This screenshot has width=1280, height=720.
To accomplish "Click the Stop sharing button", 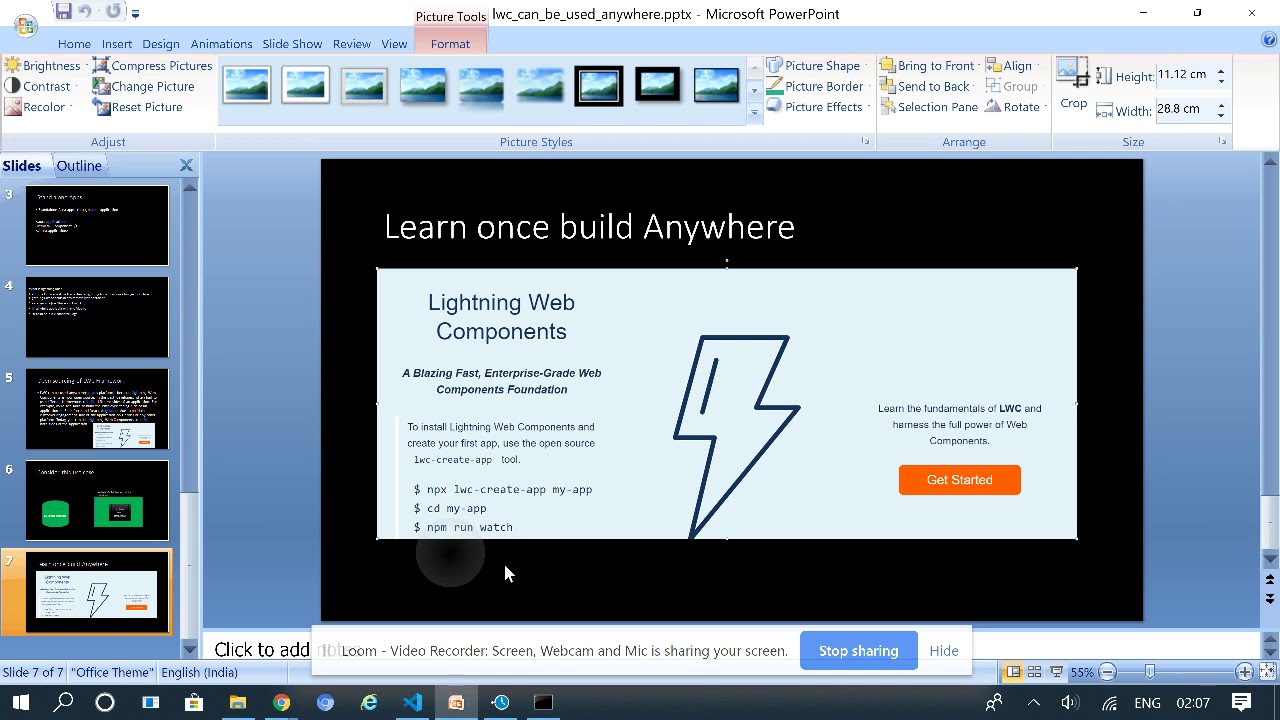I will pos(858,651).
